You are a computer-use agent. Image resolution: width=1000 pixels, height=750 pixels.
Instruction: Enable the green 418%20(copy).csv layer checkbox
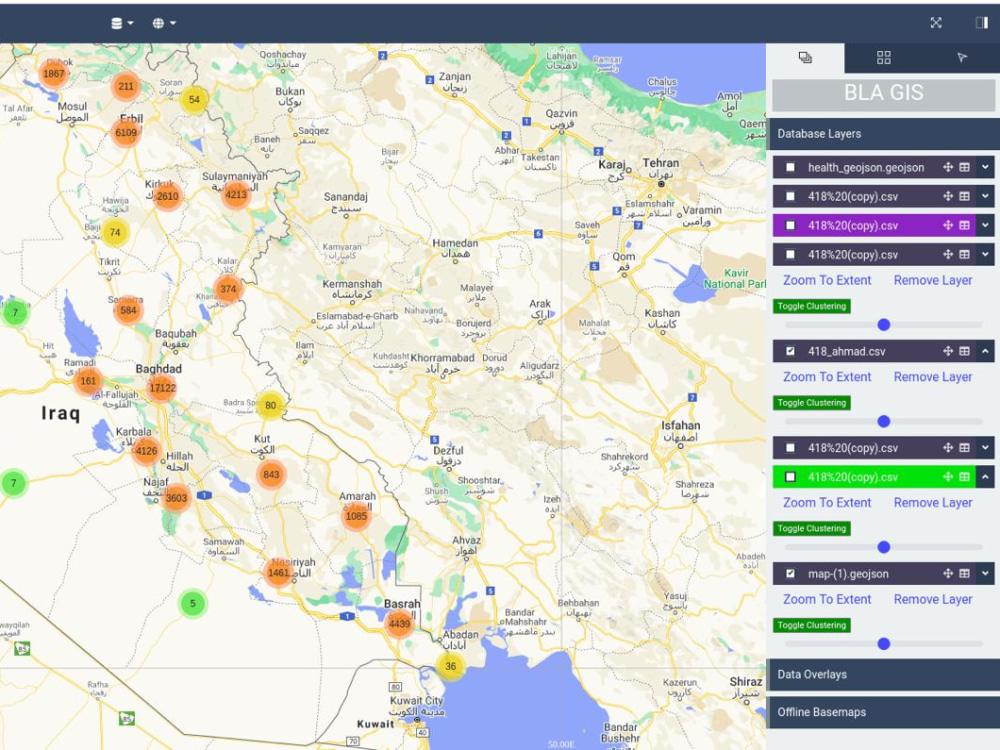(790, 476)
